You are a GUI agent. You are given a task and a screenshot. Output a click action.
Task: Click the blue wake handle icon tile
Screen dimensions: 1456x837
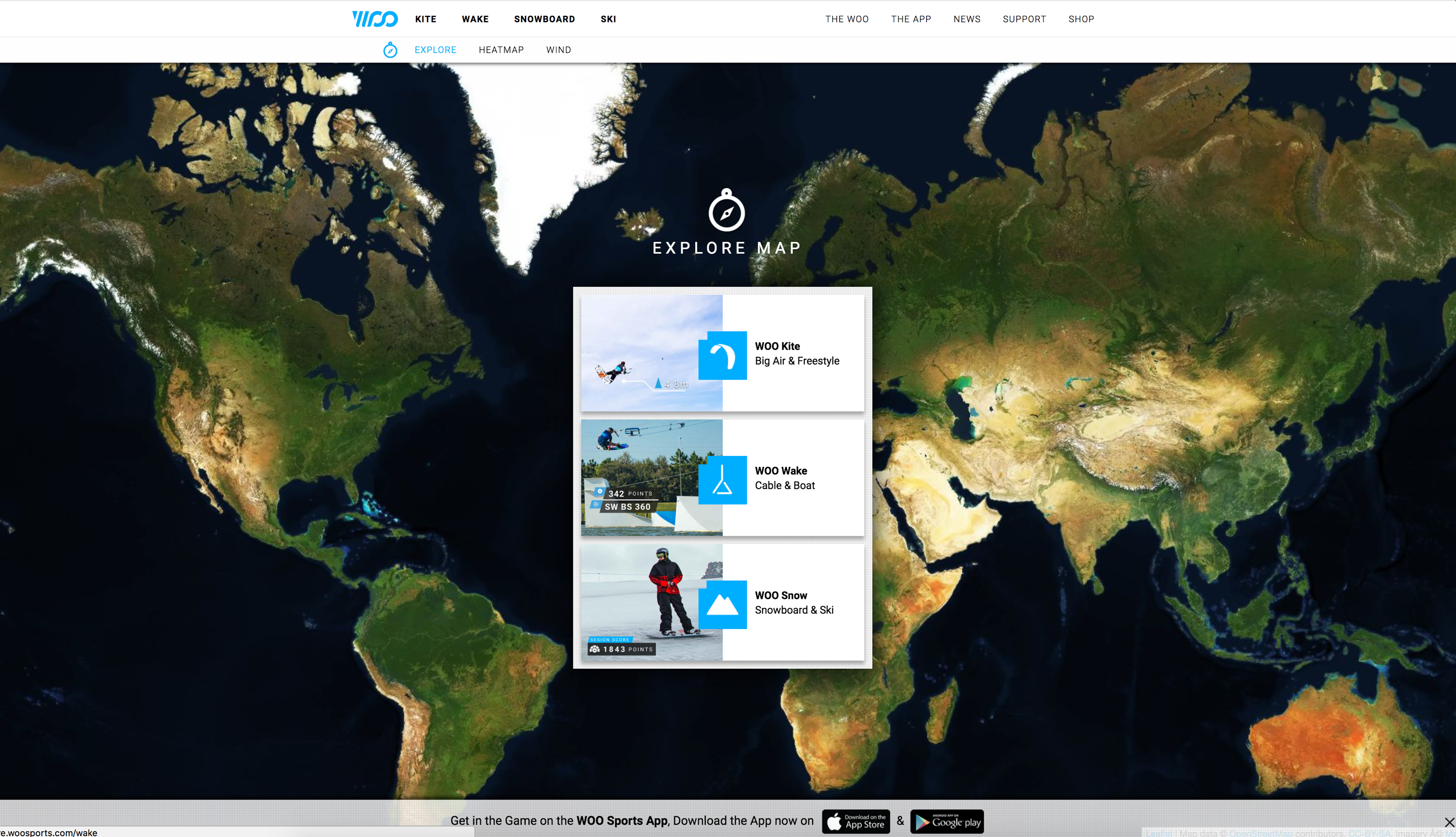pyautogui.click(x=722, y=480)
